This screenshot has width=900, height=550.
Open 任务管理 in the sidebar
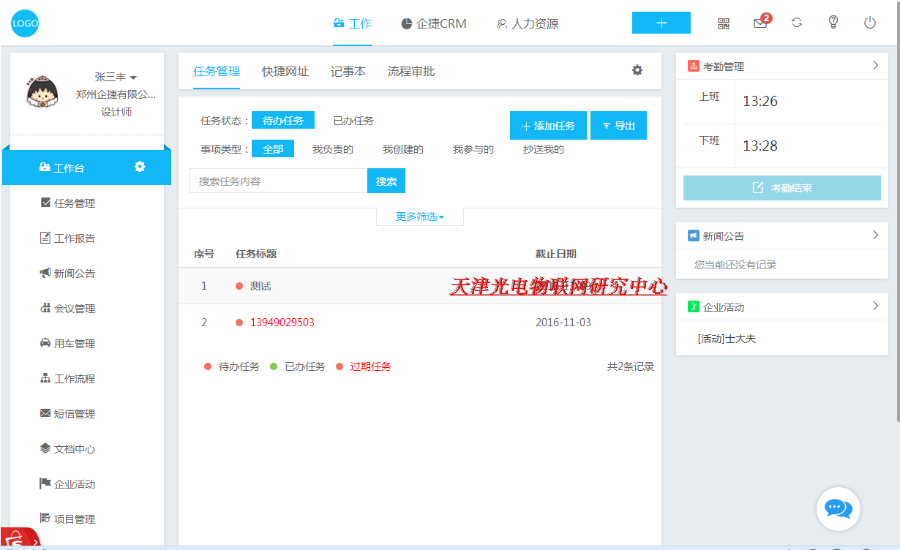point(68,203)
